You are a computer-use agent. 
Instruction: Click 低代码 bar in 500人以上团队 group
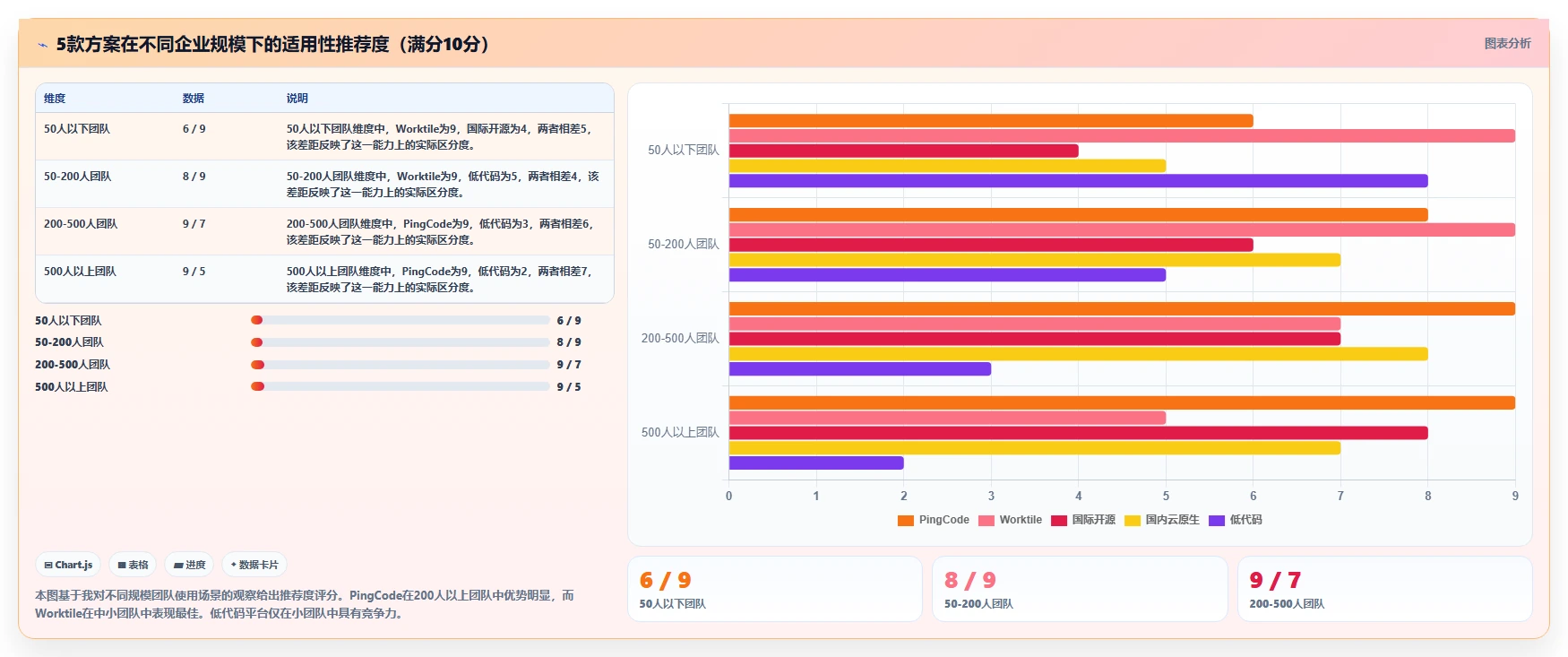click(816, 463)
